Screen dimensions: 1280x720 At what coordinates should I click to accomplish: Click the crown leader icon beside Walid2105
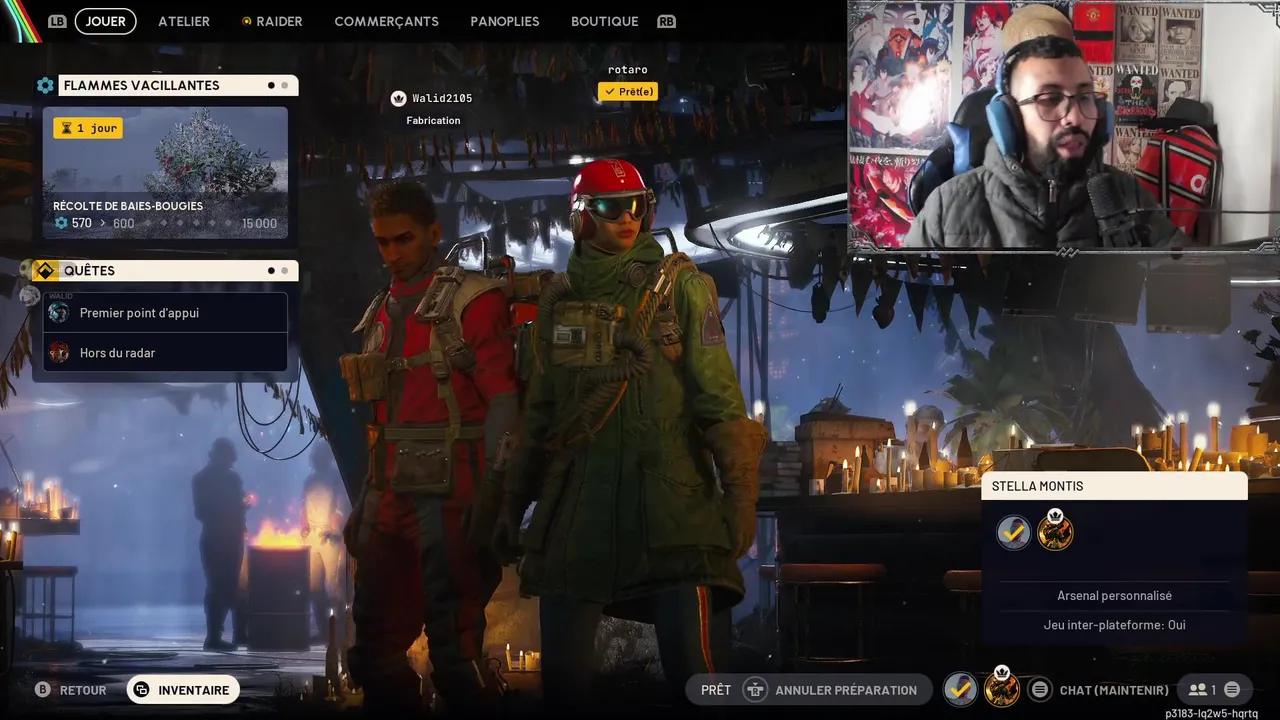point(398,98)
